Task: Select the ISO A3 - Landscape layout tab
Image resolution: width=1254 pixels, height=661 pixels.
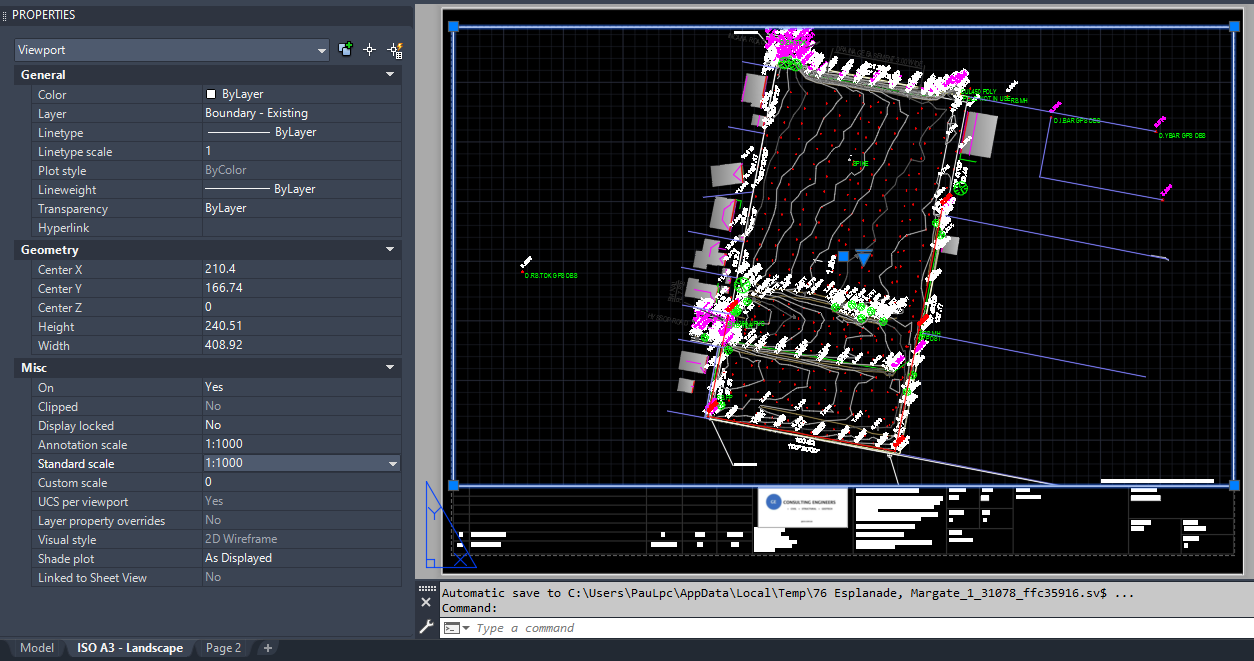Action: pos(130,648)
